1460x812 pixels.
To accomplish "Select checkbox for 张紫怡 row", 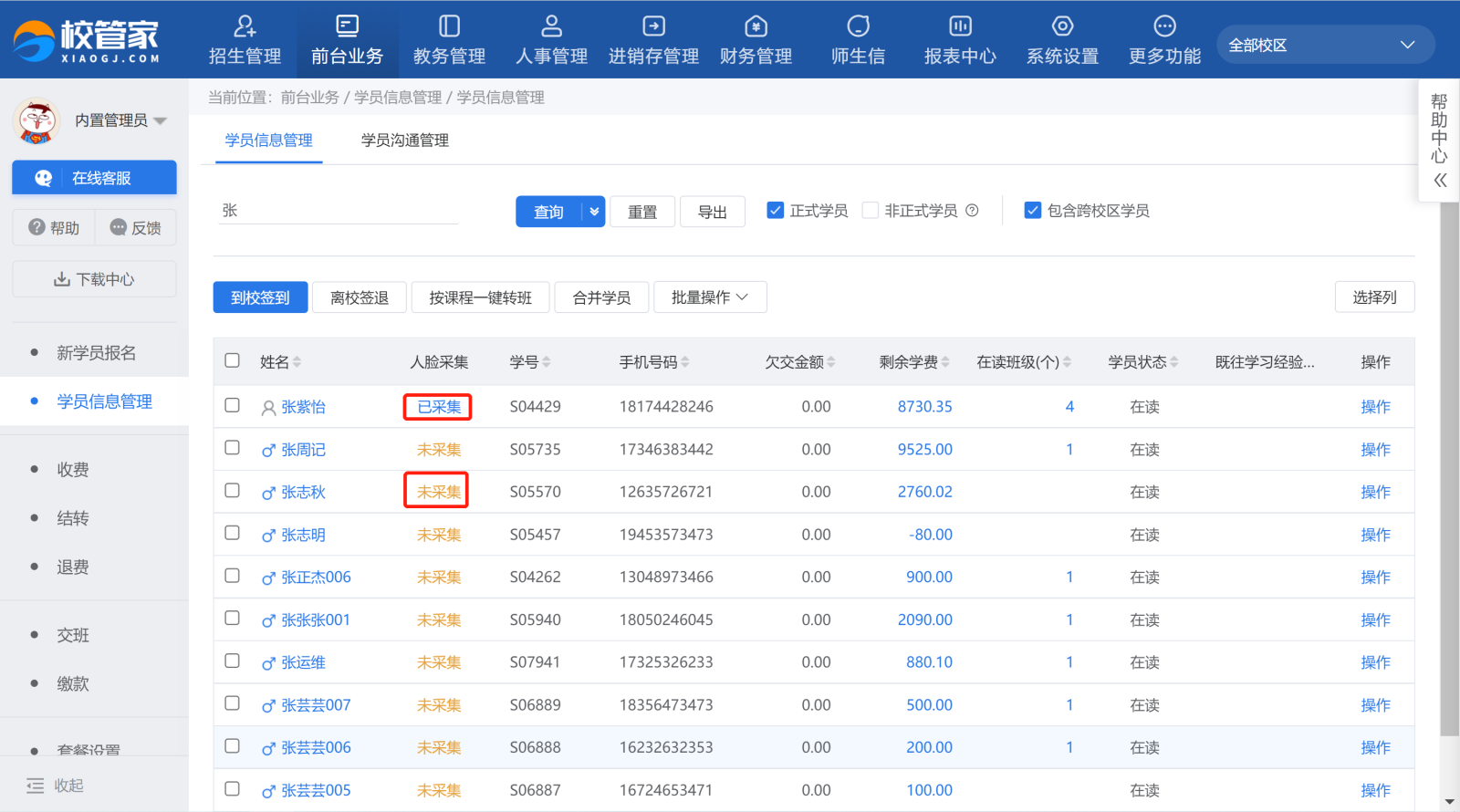I will [233, 405].
